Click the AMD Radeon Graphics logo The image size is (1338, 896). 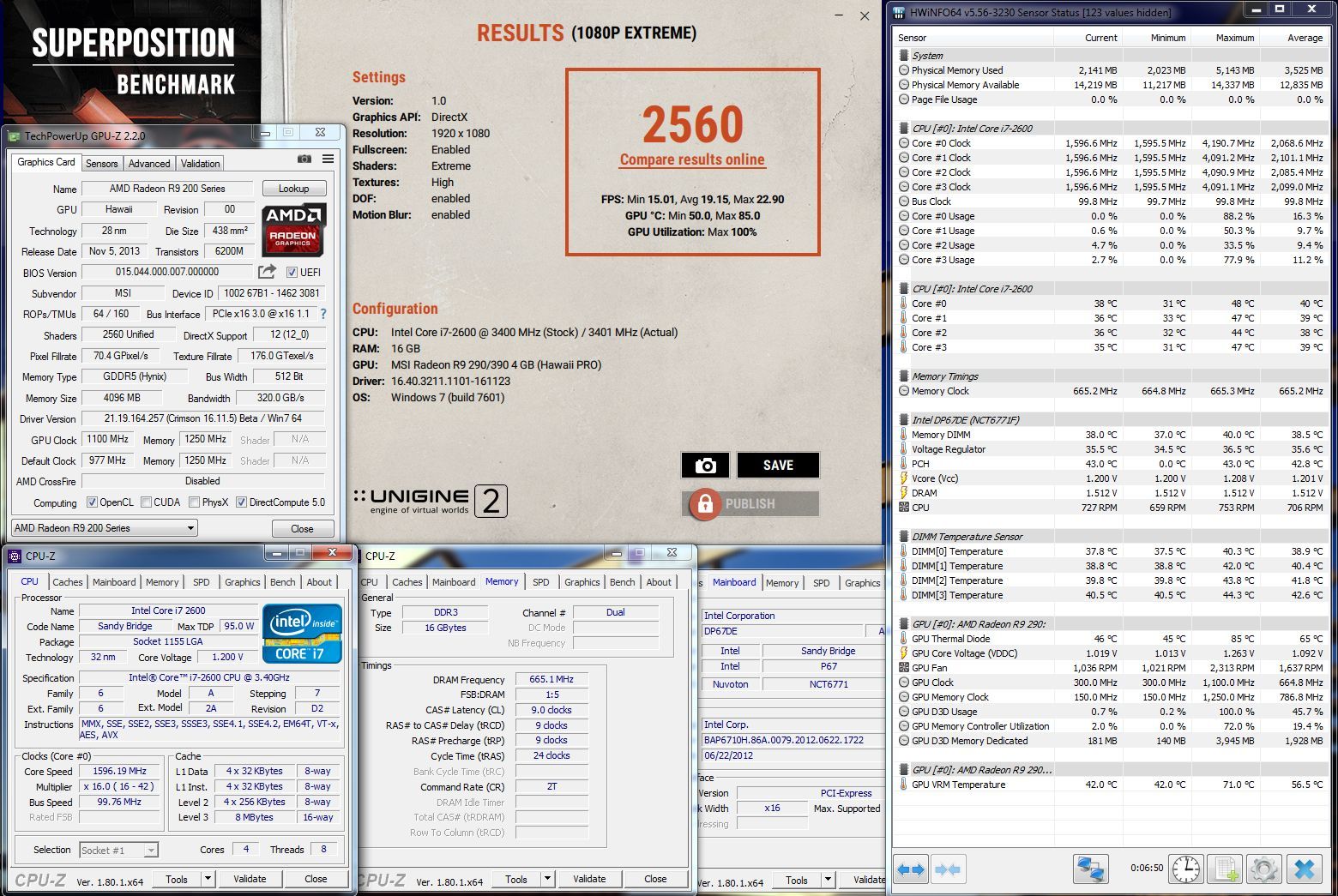(x=293, y=229)
